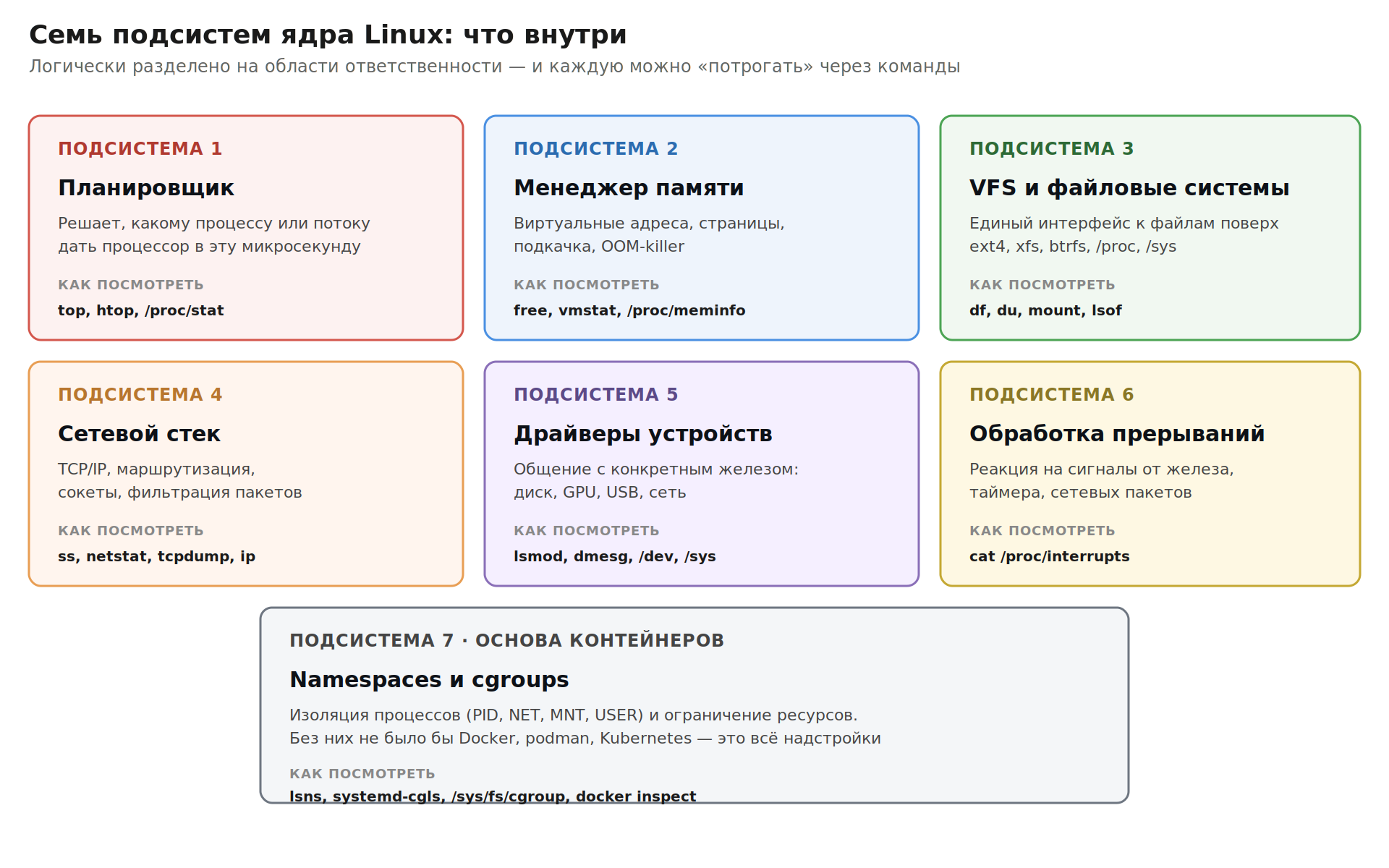Select the 'ПОДСИСТЕМА 6' label
Image resolution: width=1389 pixels, height=868 pixels.
pos(1051,394)
